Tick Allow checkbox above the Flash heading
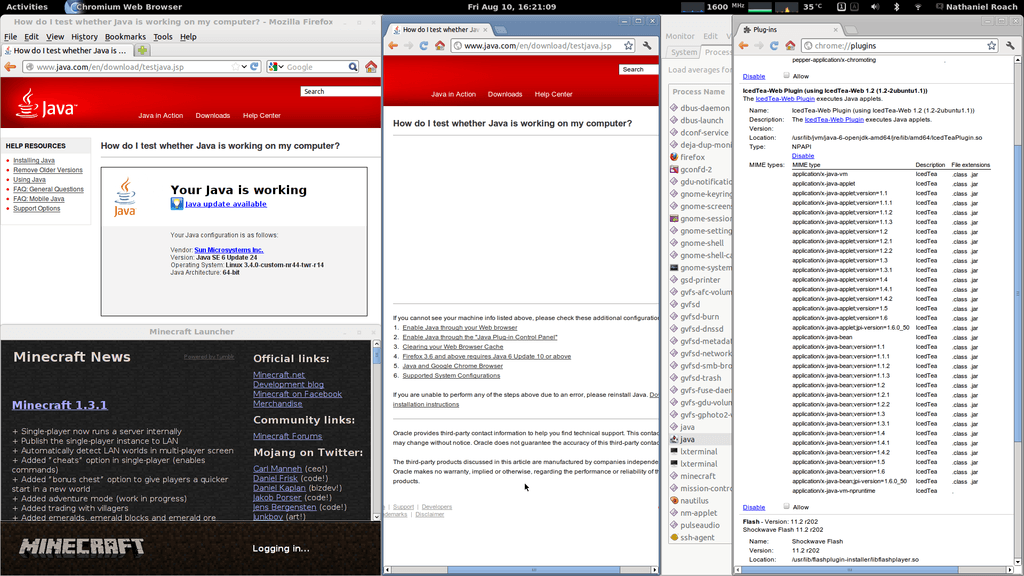The width and height of the screenshot is (1024, 576). tap(786, 506)
